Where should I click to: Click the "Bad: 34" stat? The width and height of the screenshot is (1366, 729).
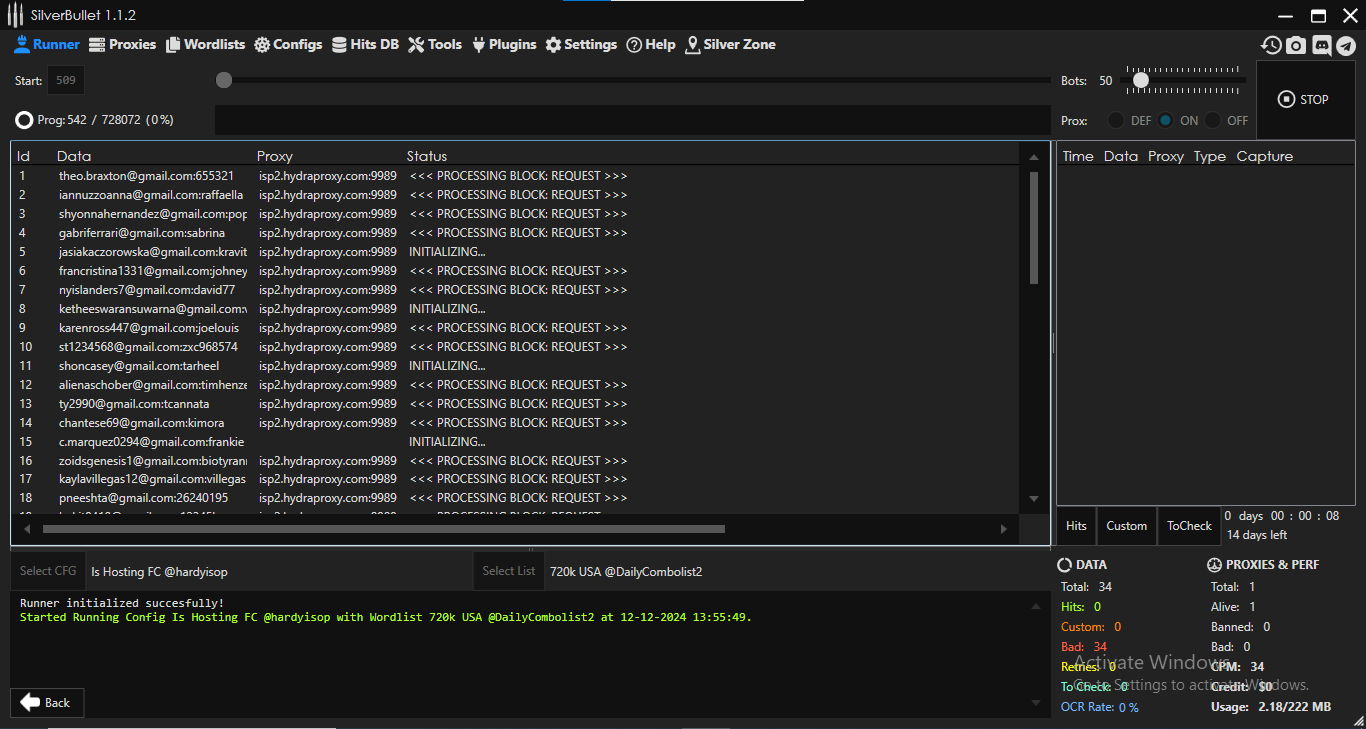[1084, 647]
